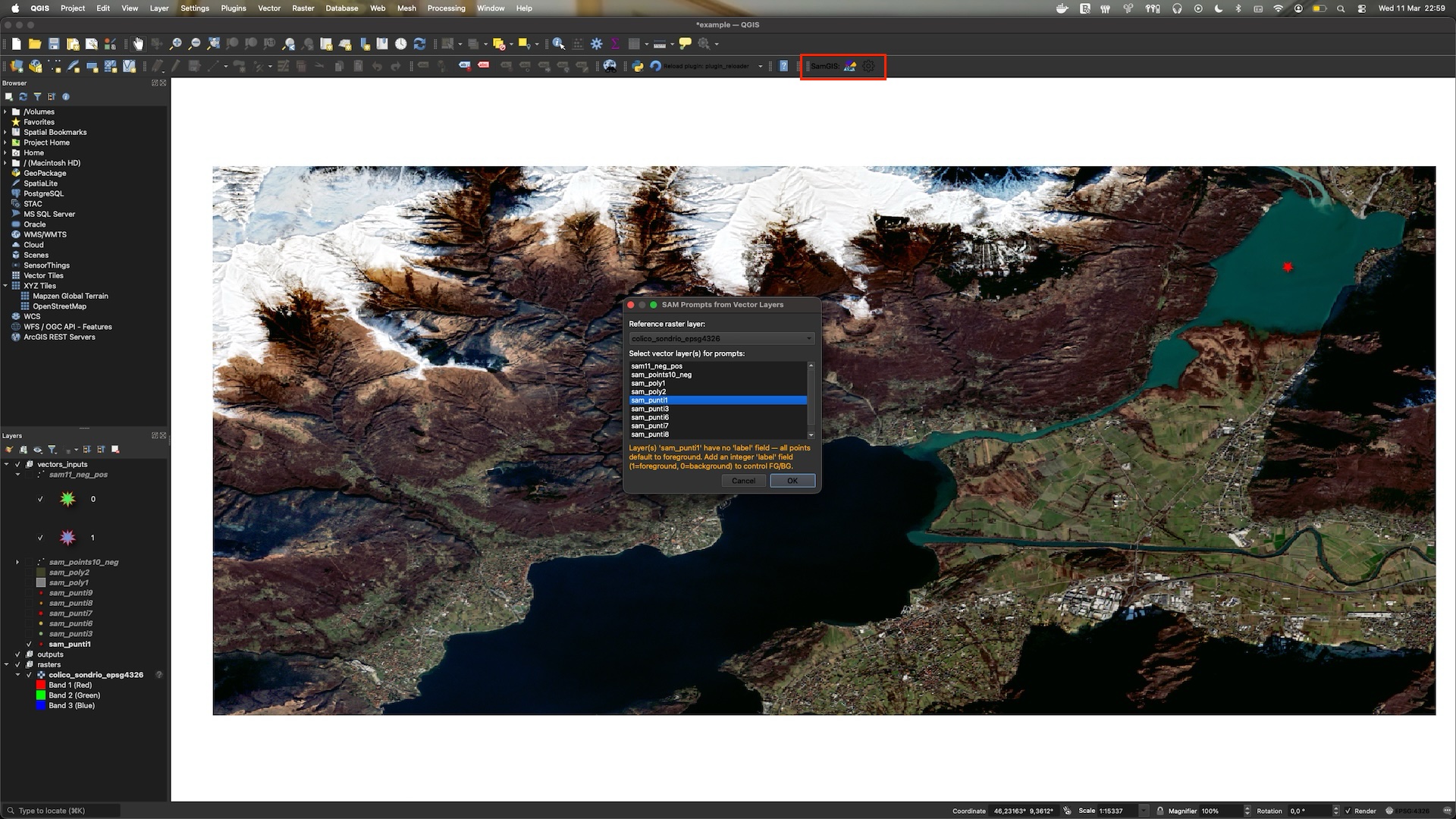Click the SamGIS settings gear icon
This screenshot has width=1456, height=819.
coord(868,66)
